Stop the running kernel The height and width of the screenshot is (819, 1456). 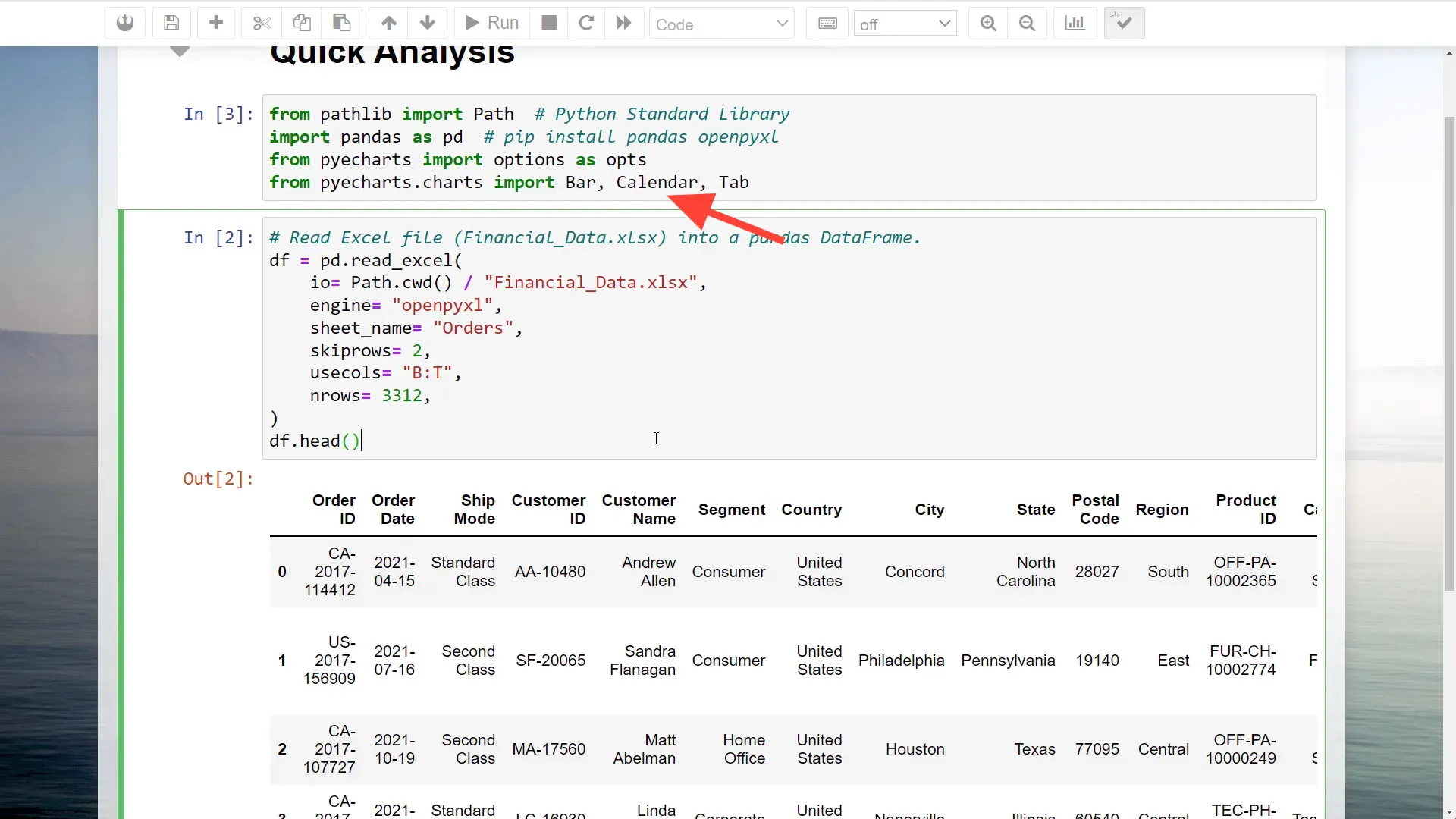[x=548, y=23]
